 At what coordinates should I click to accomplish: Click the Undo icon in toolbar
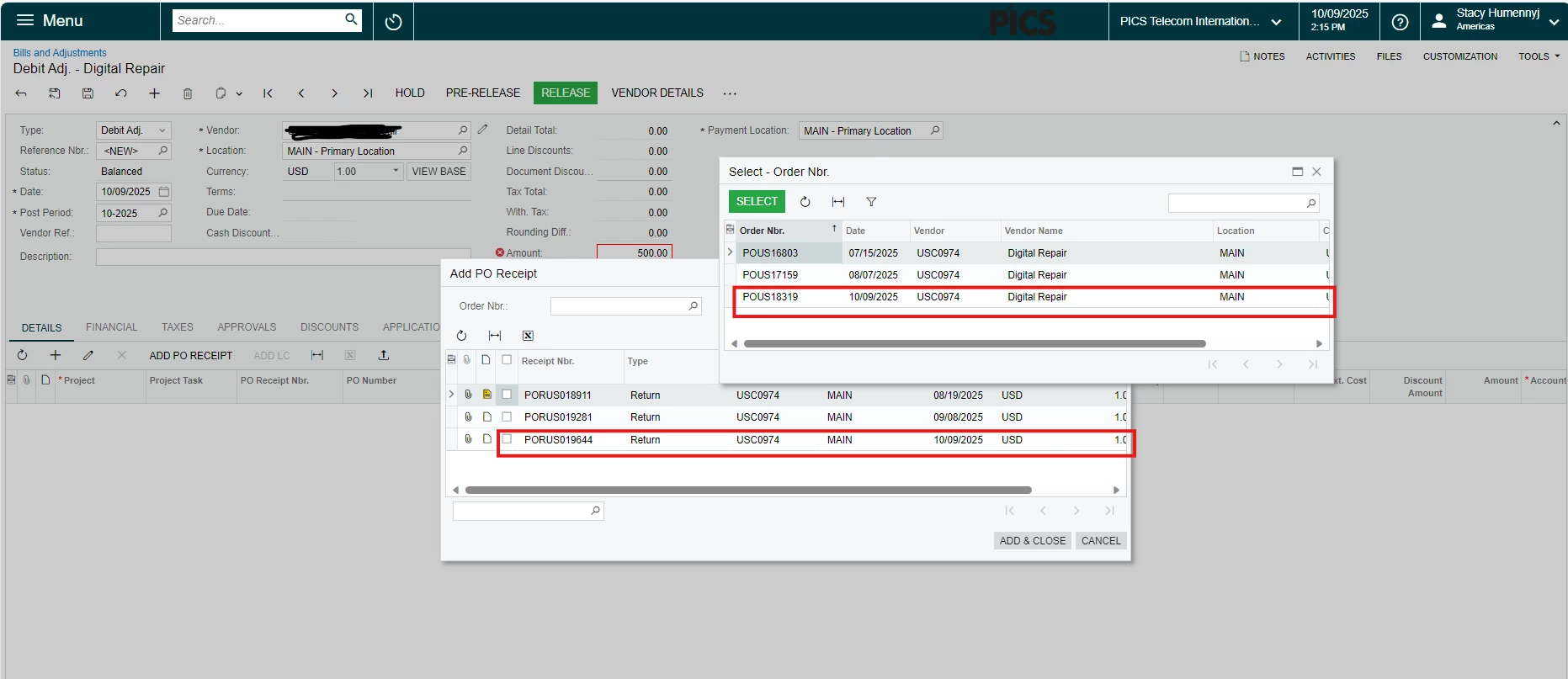(x=121, y=93)
